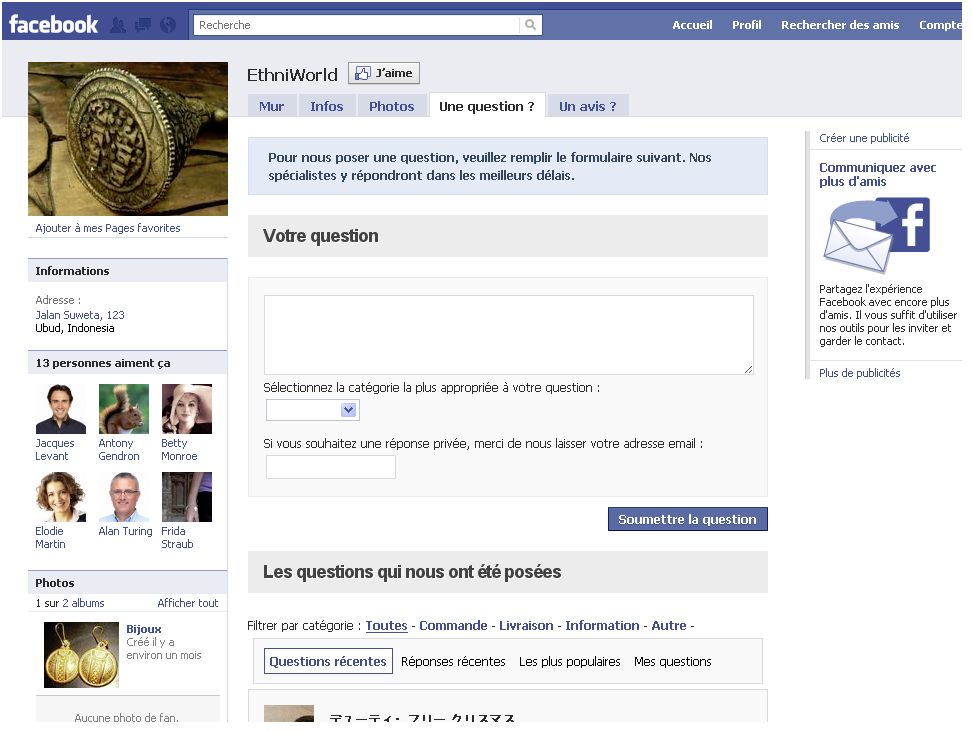
Task: Click Soumettre la question button
Action: 687,519
